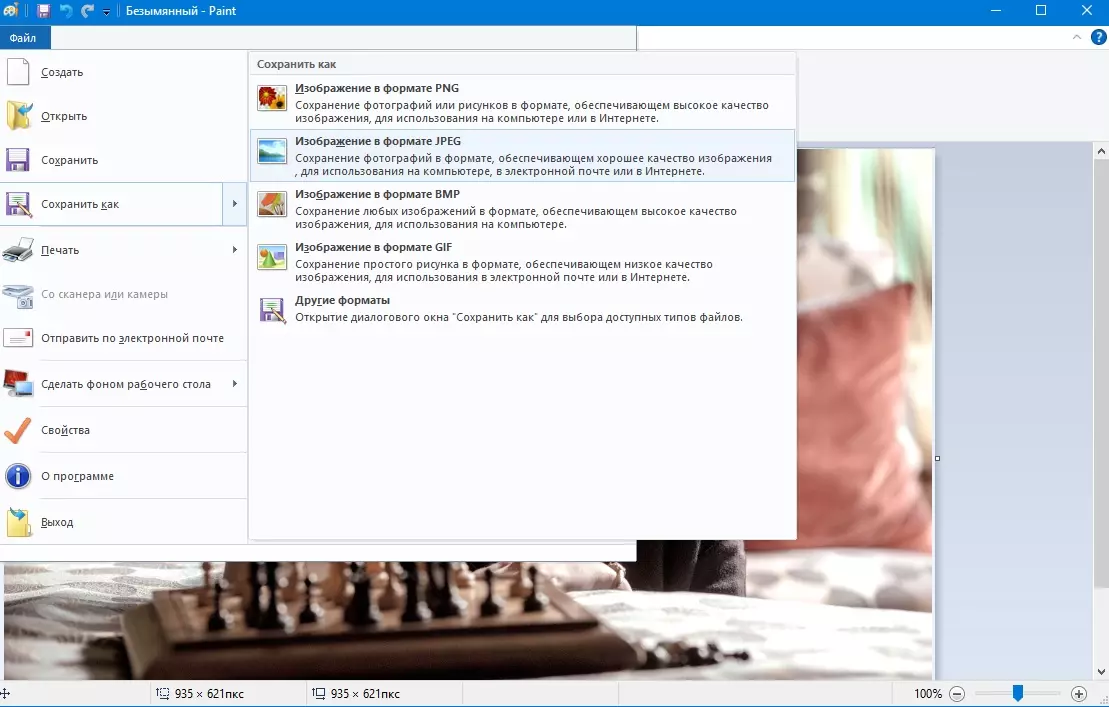The height and width of the screenshot is (707, 1109).
Task: Click the Сохранить floppy disk icon
Action: (19, 160)
